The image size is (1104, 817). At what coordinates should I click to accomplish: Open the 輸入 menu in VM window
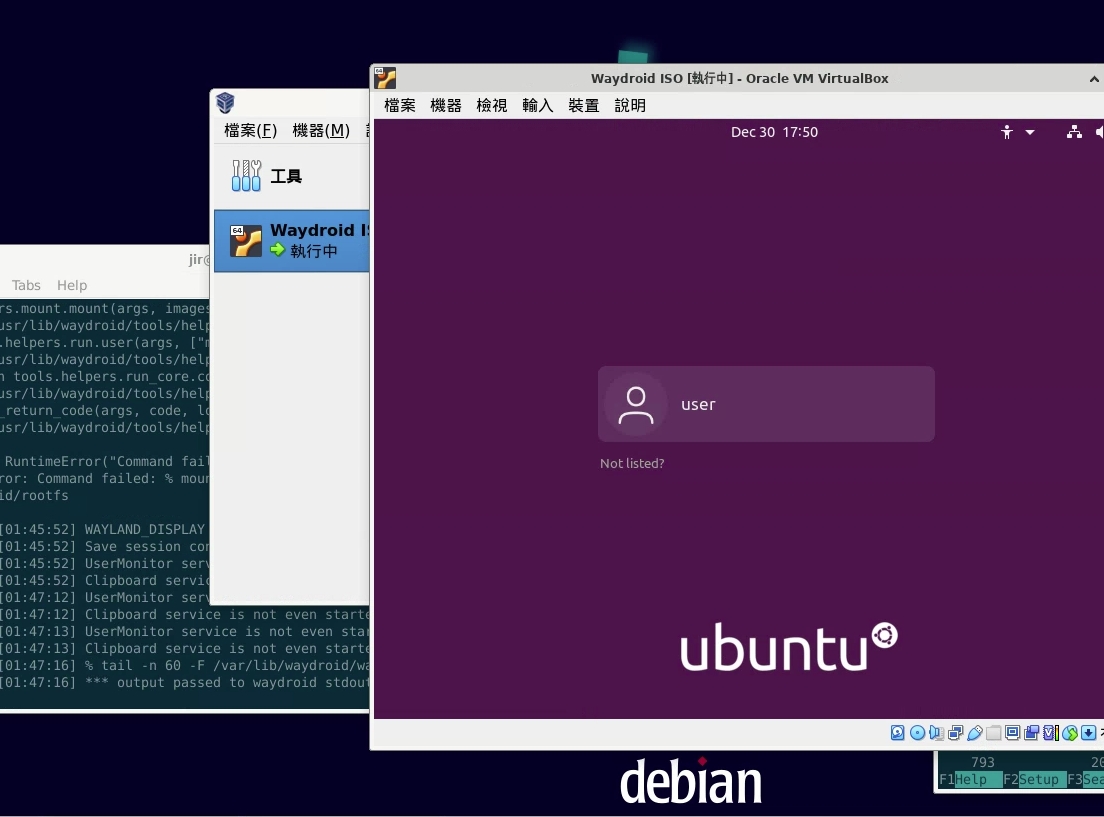(538, 106)
